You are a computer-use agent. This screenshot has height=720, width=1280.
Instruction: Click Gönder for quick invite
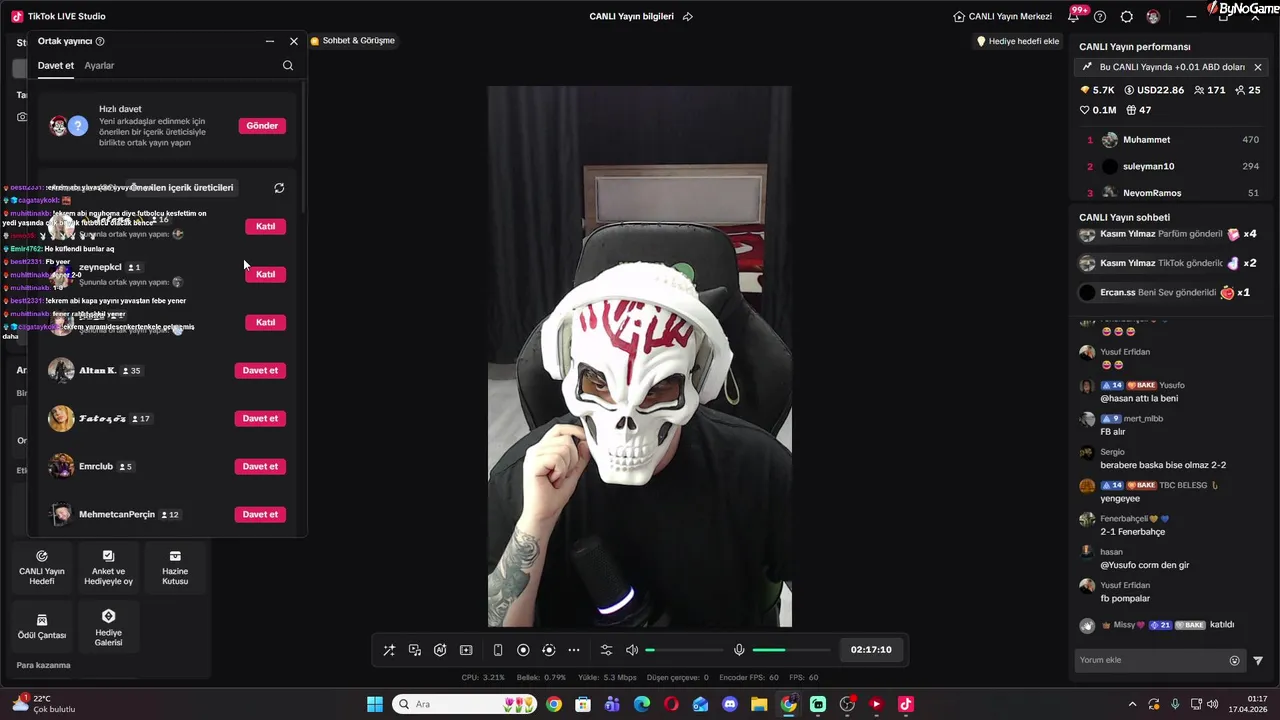pyautogui.click(x=262, y=126)
